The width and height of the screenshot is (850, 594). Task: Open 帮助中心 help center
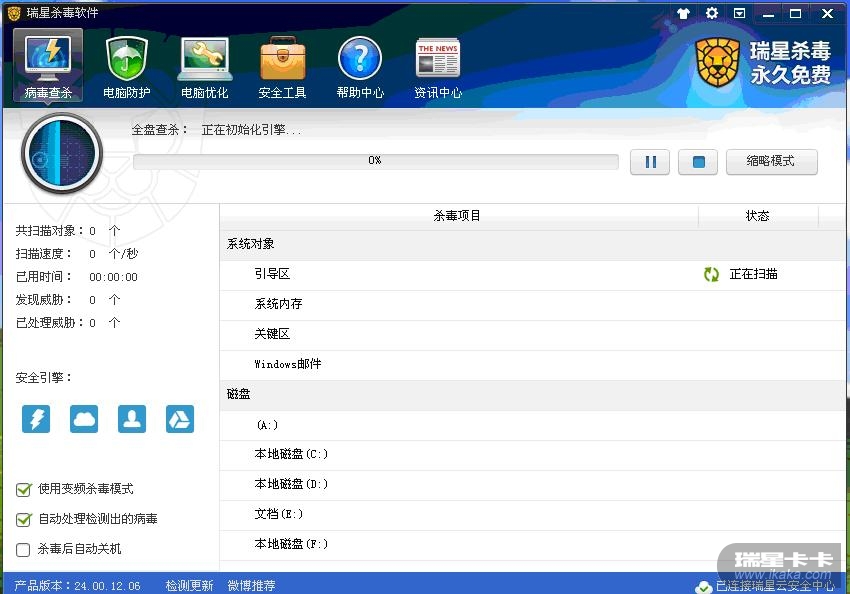point(360,66)
